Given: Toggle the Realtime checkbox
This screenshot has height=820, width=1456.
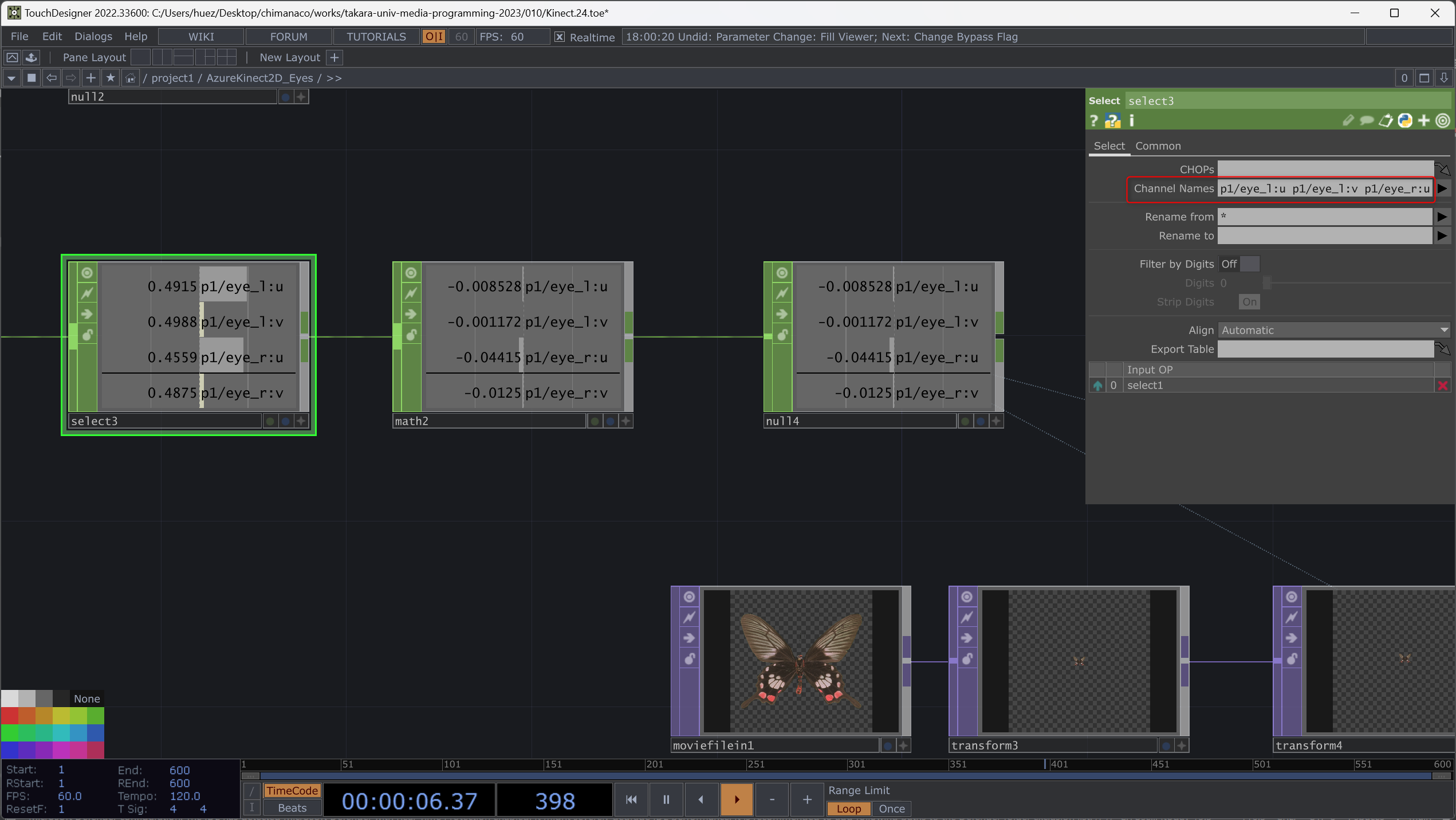Looking at the screenshot, I should point(560,37).
